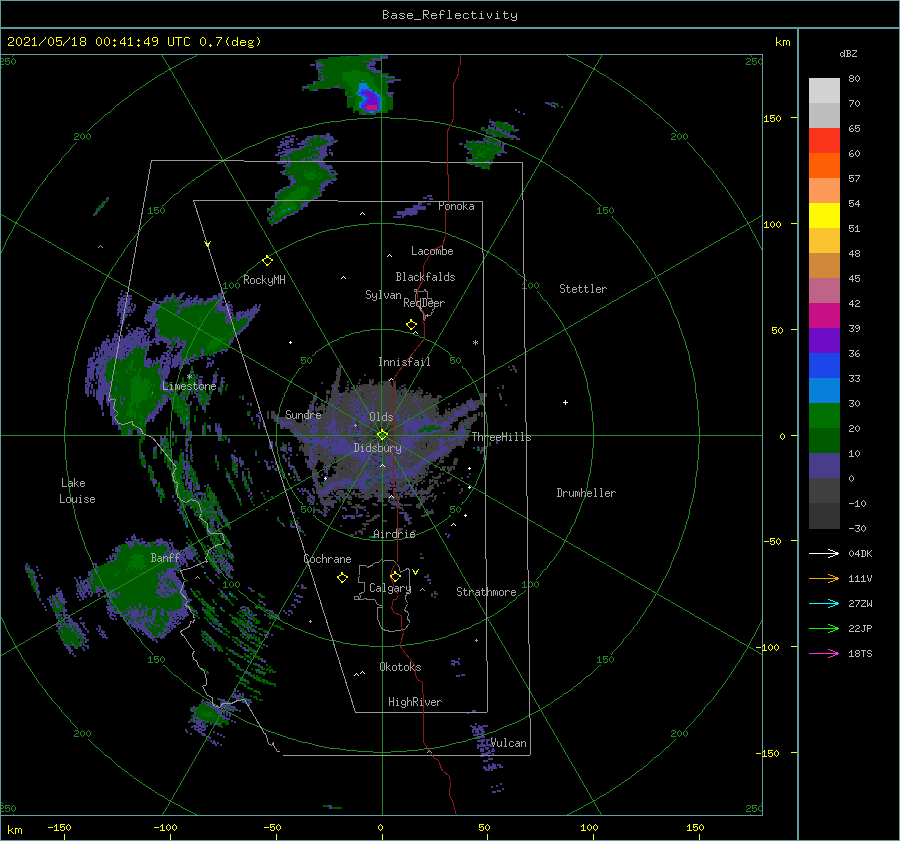Click the Calgary city label
Viewport: 900px width, 841px height.
[x=390, y=588]
